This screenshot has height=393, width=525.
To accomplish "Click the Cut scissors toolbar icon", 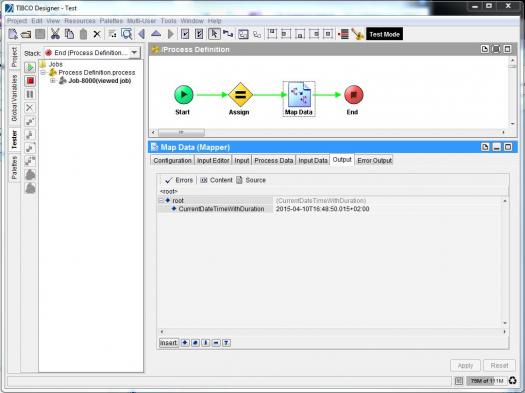I will coord(55,34).
